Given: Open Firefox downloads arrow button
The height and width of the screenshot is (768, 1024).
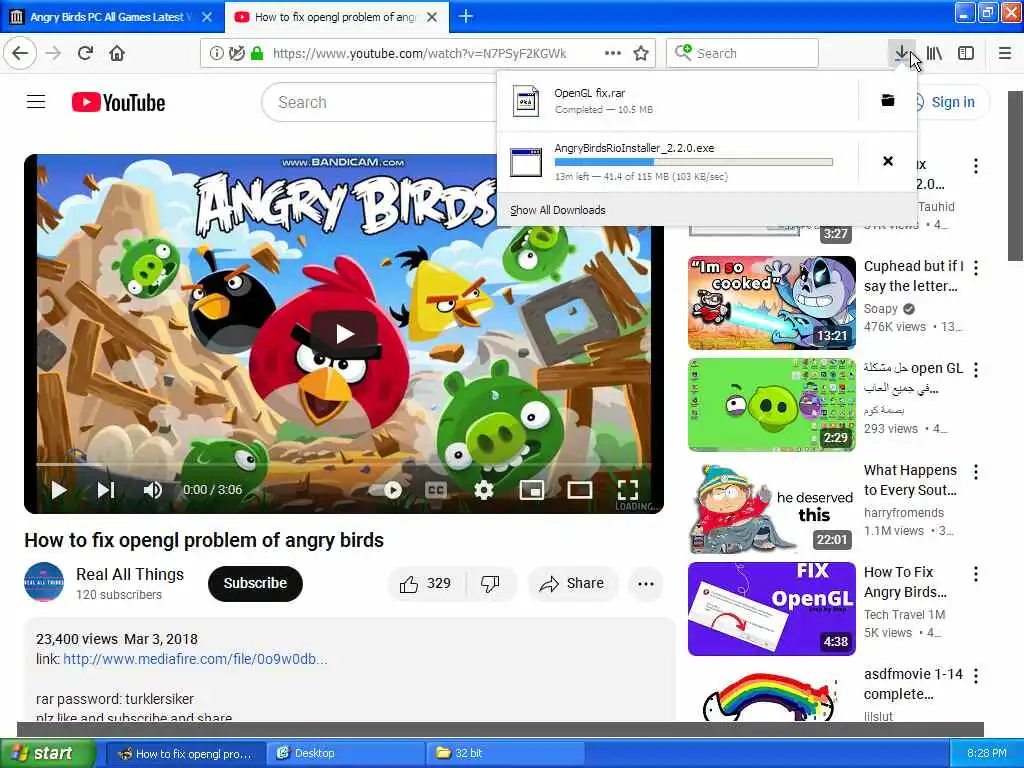Looking at the screenshot, I should pos(901,53).
